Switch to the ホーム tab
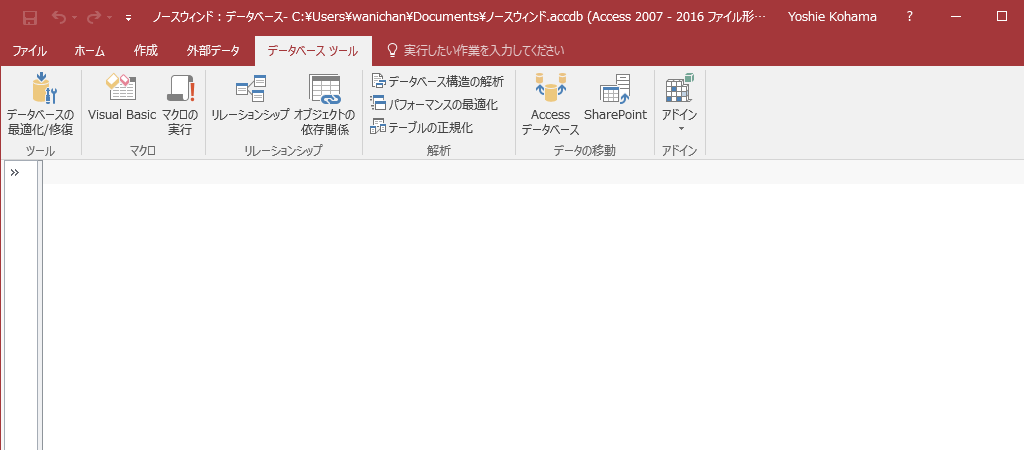The height and width of the screenshot is (450, 1024). (x=89, y=50)
